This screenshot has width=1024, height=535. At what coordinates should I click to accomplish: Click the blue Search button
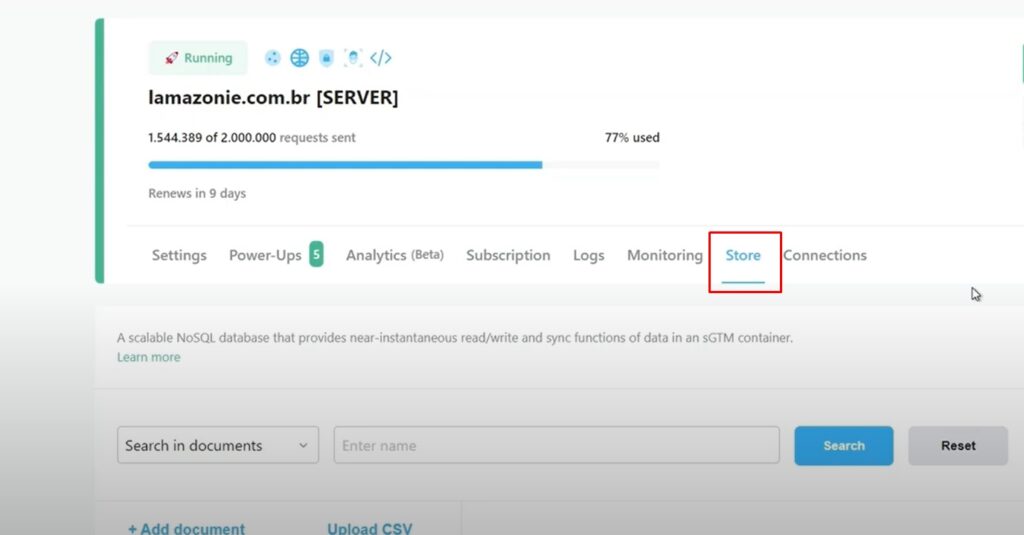coord(844,446)
